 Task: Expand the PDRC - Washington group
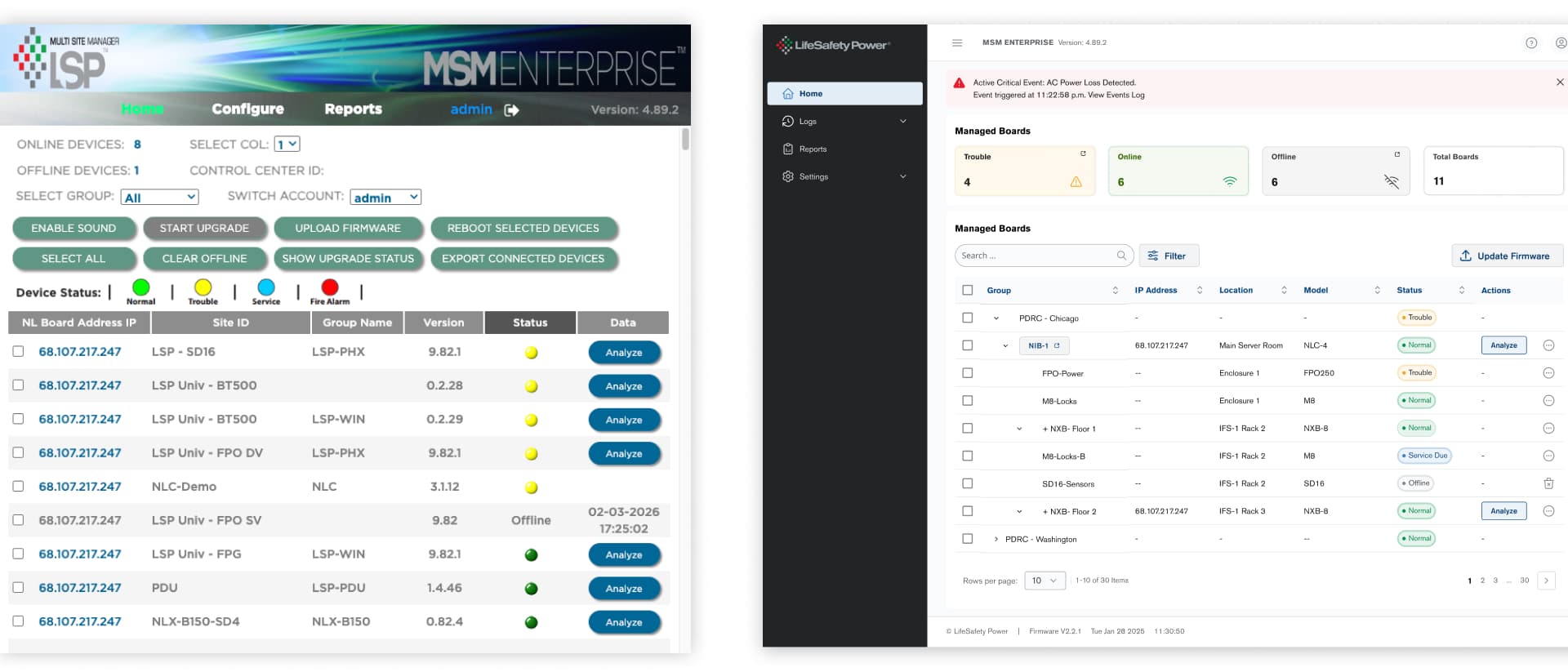[996, 539]
